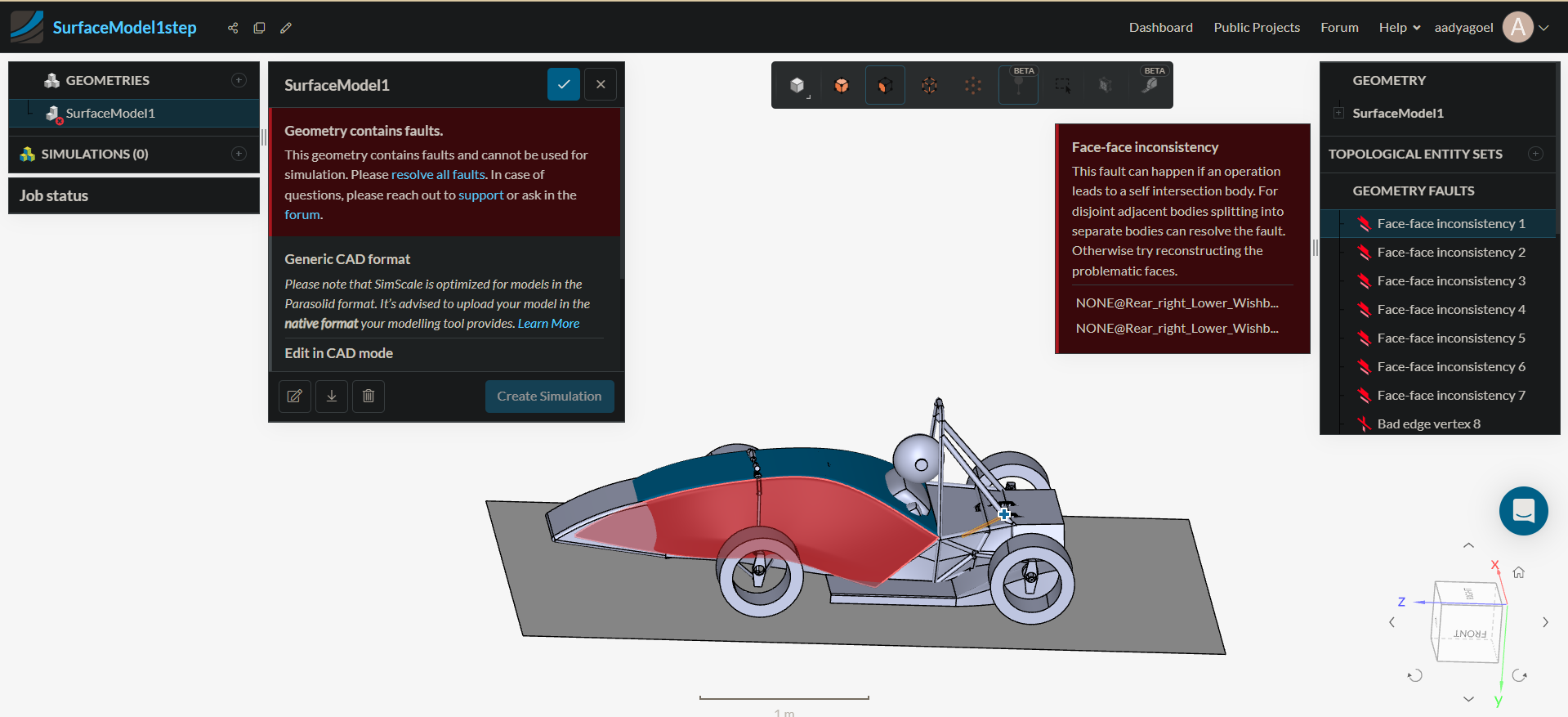
Task: Reset view with the home icon
Action: [x=1519, y=572]
